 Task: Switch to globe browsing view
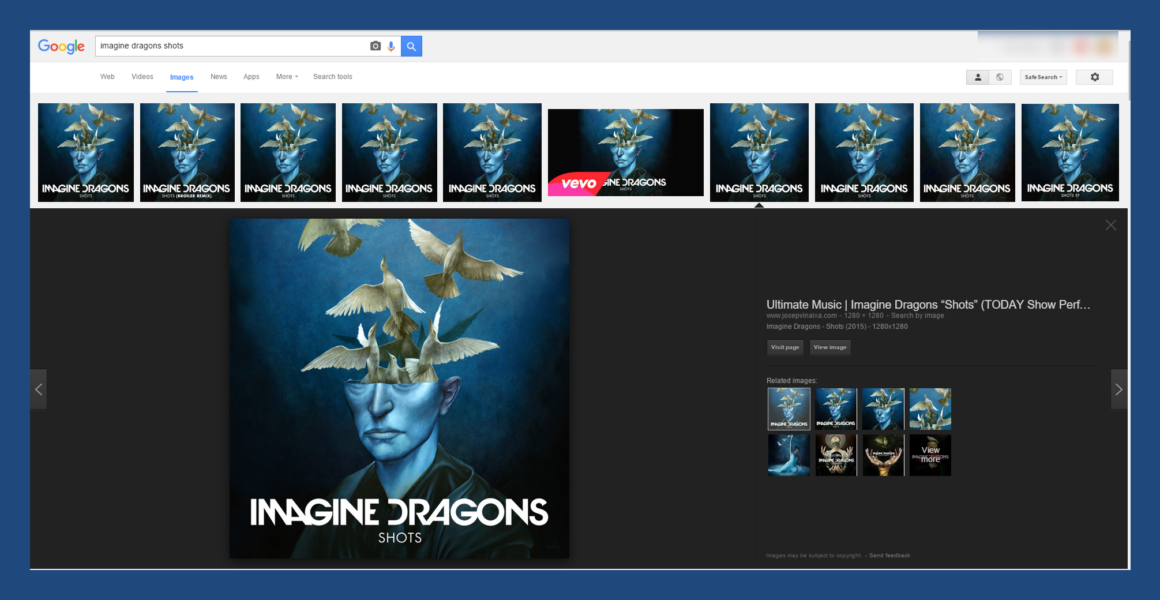click(x=1000, y=76)
